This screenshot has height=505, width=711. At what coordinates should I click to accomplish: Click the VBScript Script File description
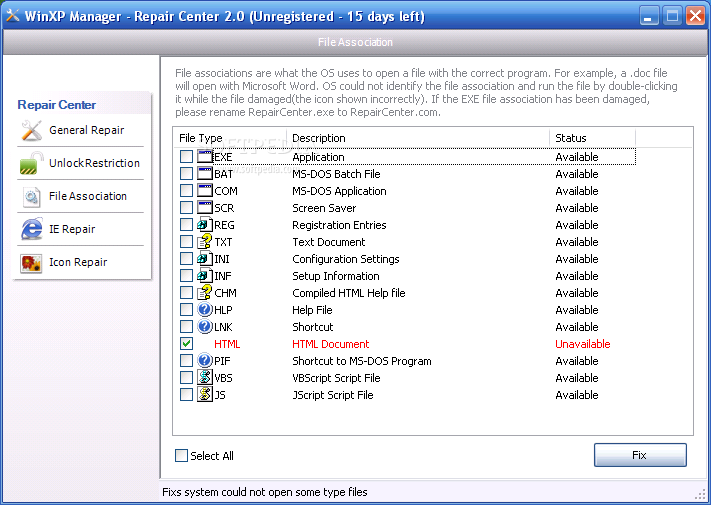(336, 378)
